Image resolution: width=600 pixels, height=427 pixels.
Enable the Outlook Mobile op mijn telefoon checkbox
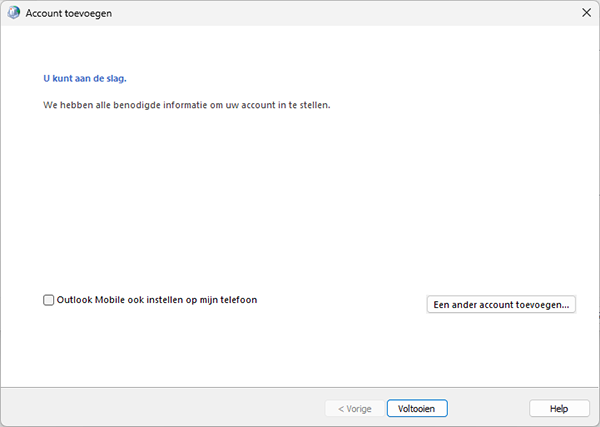[x=49, y=300]
